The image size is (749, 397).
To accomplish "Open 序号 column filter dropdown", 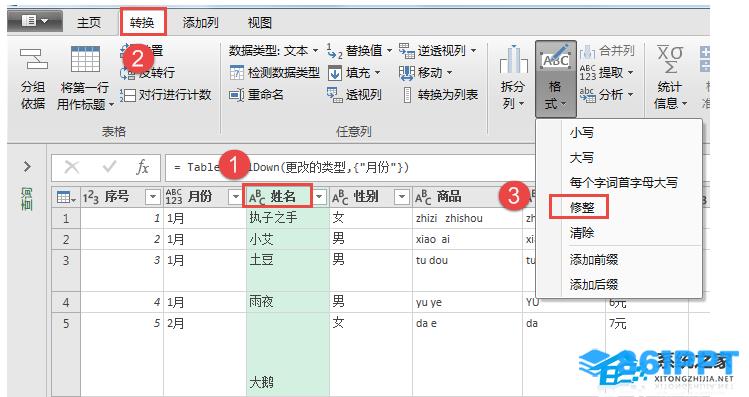I will click(153, 197).
